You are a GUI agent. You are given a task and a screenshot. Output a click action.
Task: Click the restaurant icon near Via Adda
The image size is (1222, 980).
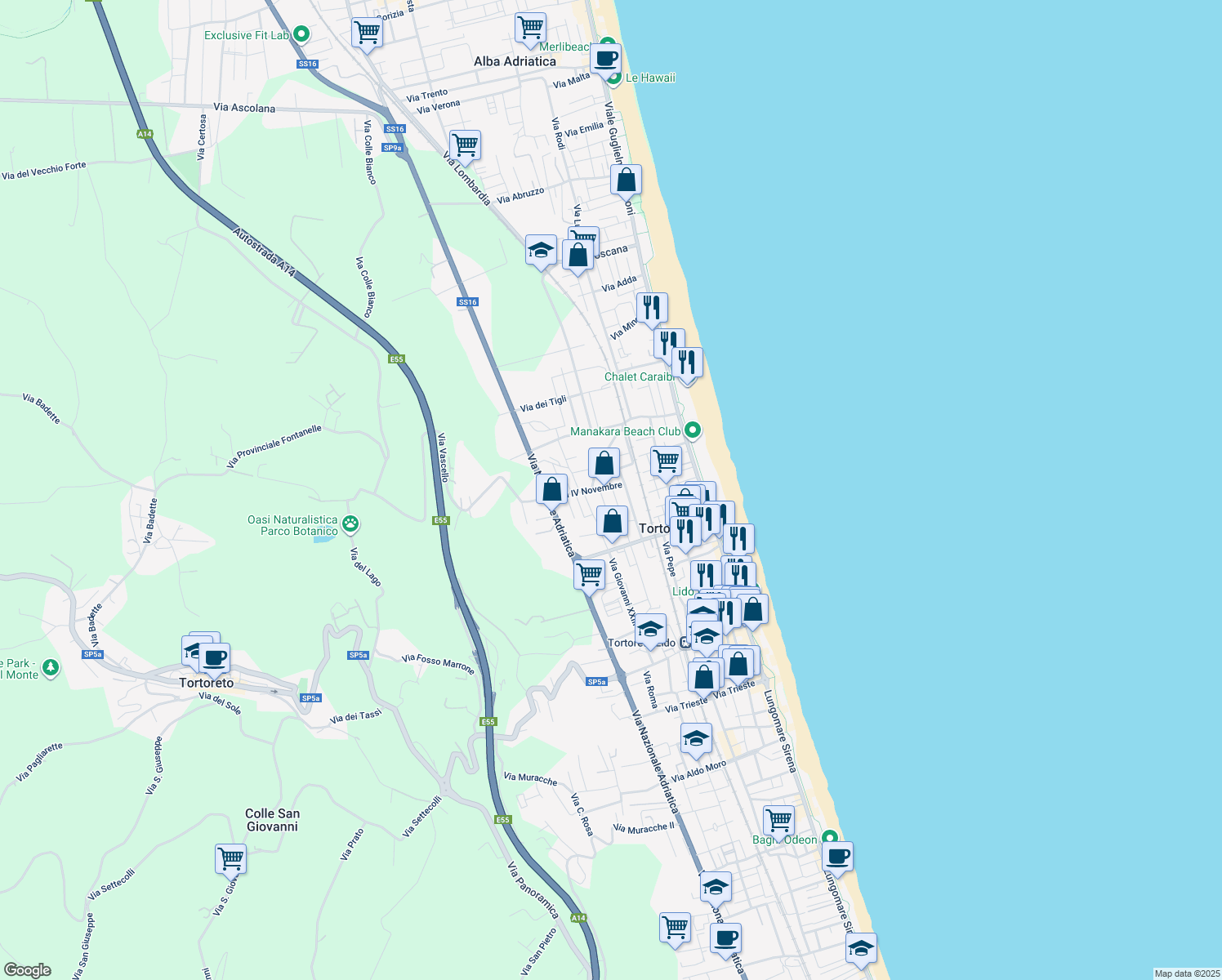point(652,308)
